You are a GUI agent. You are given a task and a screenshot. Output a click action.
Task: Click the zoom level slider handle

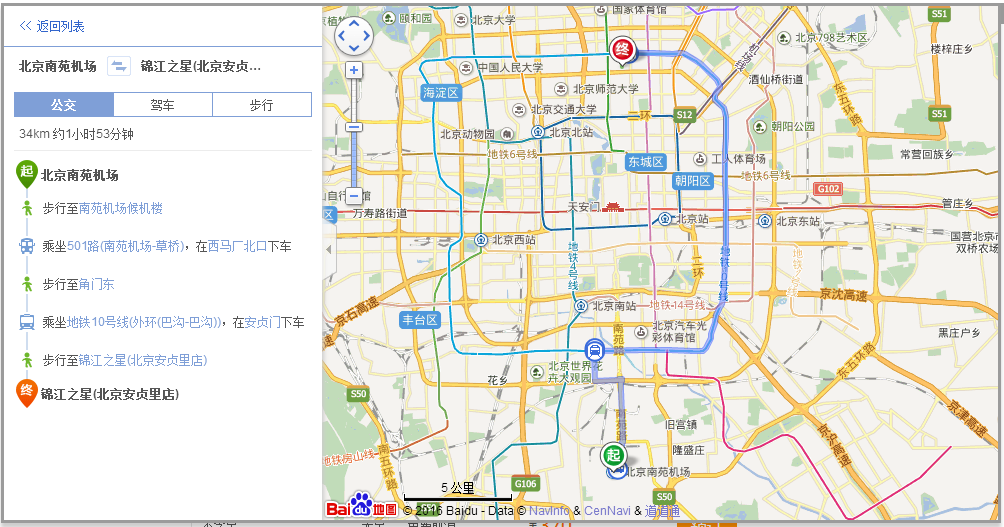coord(354,127)
